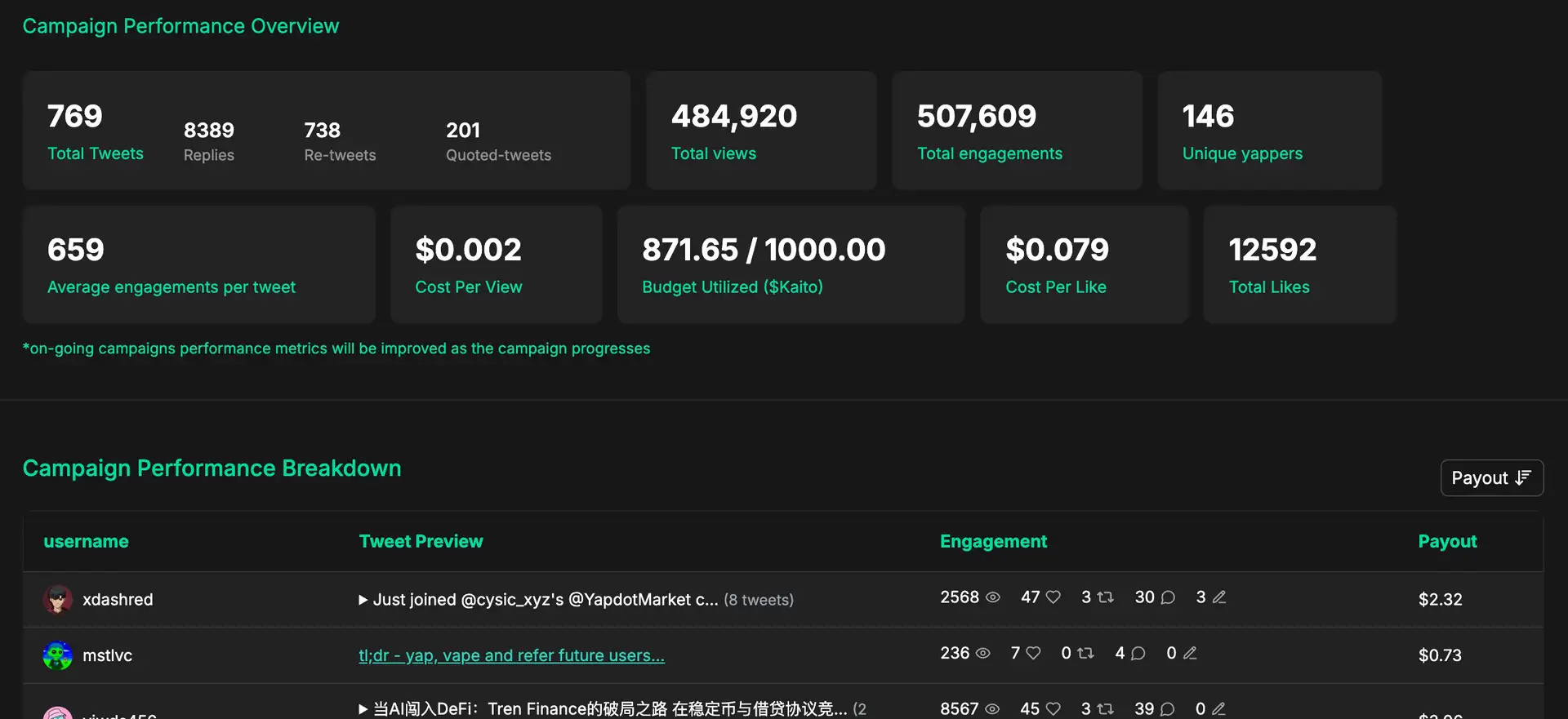Click mstlvc's profile avatar

(57, 655)
